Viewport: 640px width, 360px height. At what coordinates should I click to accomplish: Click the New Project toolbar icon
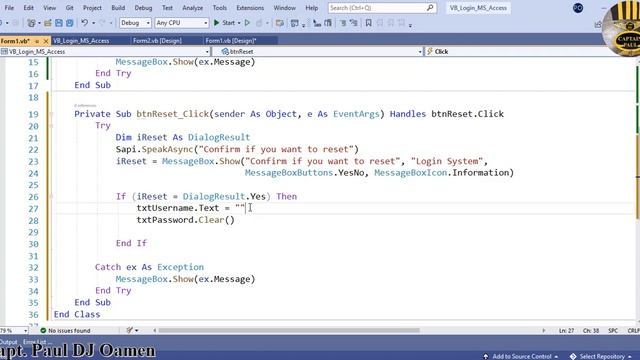point(31,23)
